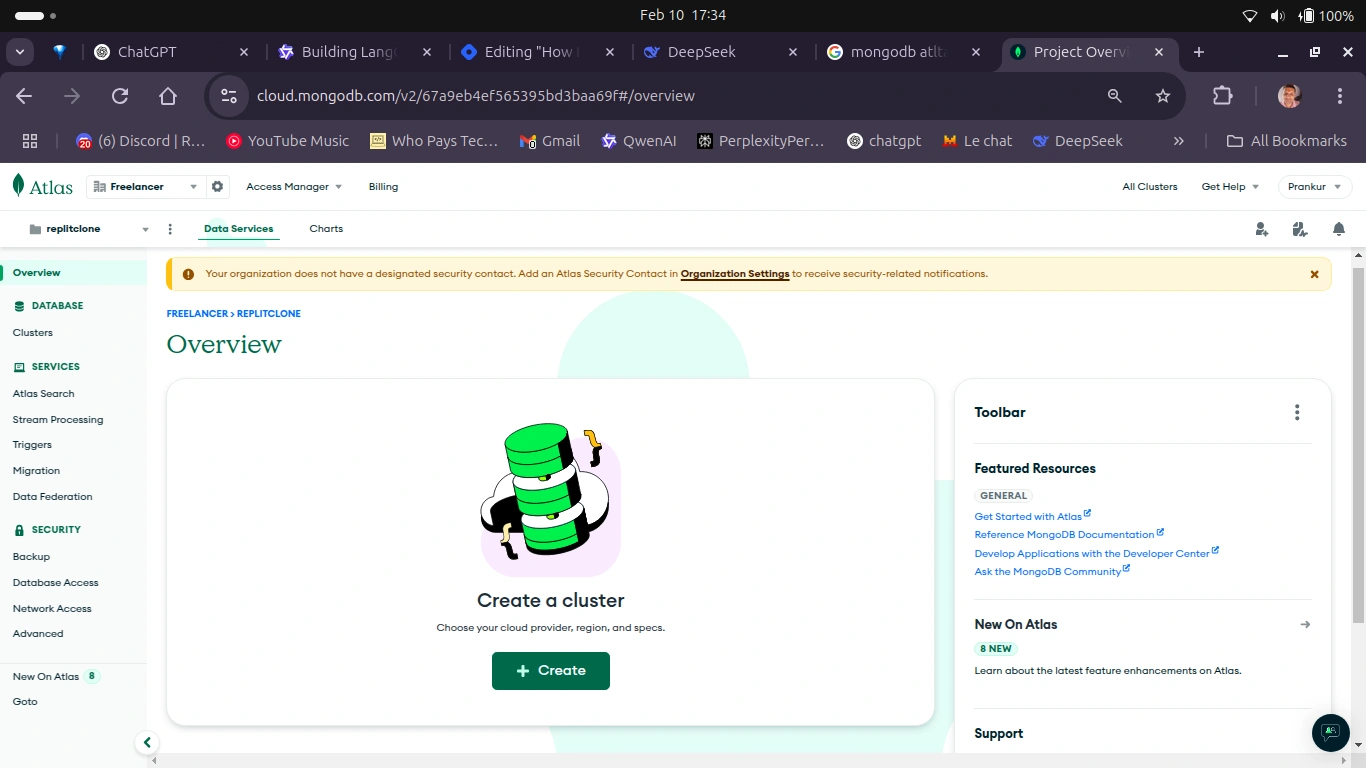Expand the Get Help dropdown
The height and width of the screenshot is (768, 1366).
tap(1229, 186)
